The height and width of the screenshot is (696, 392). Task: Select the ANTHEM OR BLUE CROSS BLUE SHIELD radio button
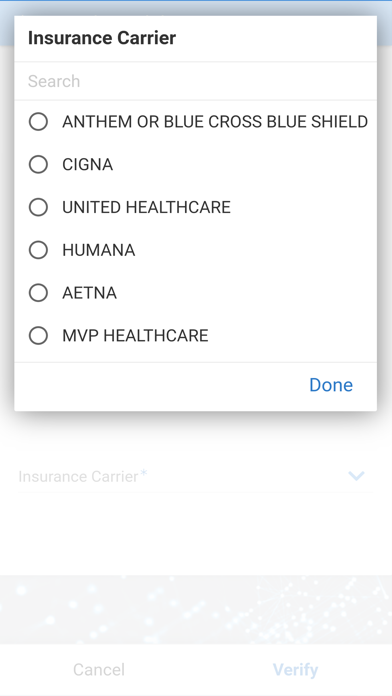[38, 122]
